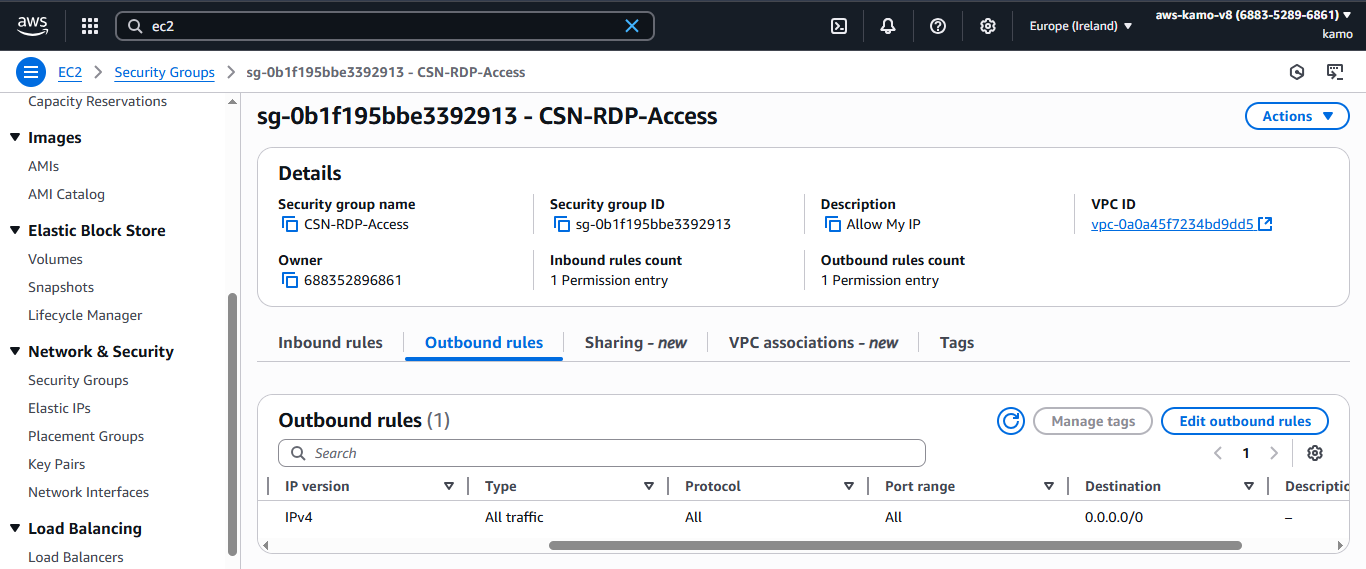Collapse the Network & Security section
Image resolution: width=1366 pixels, height=569 pixels.
[15, 352]
